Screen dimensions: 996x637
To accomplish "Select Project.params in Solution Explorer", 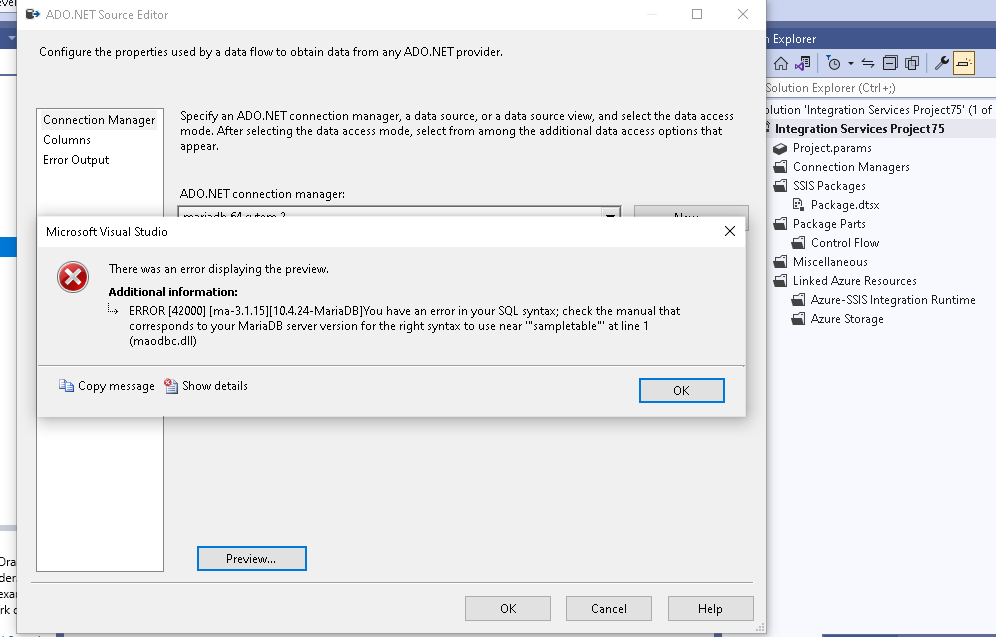I will (x=831, y=148).
